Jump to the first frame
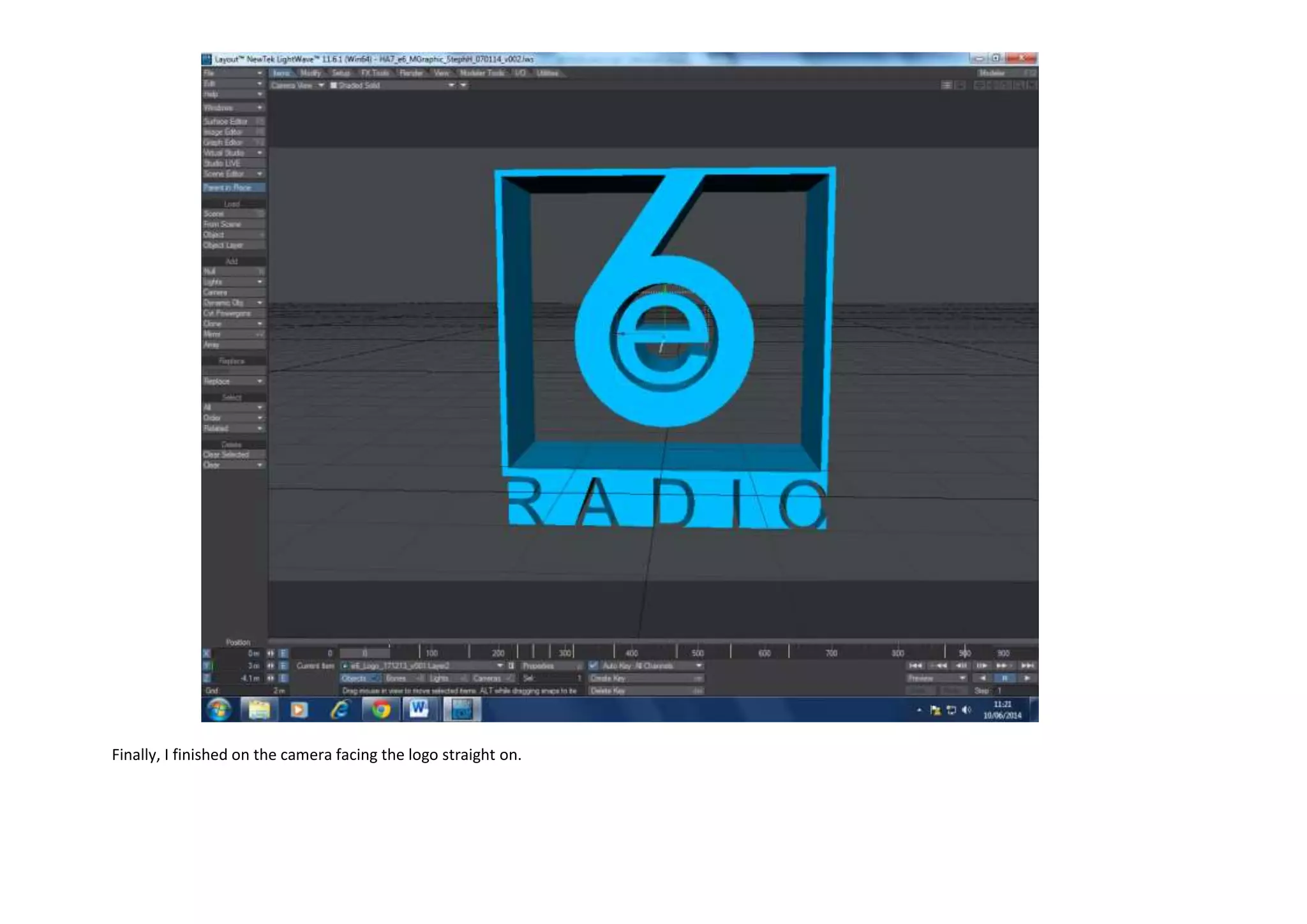Image resolution: width=1307 pixels, height=924 pixels. click(x=916, y=666)
